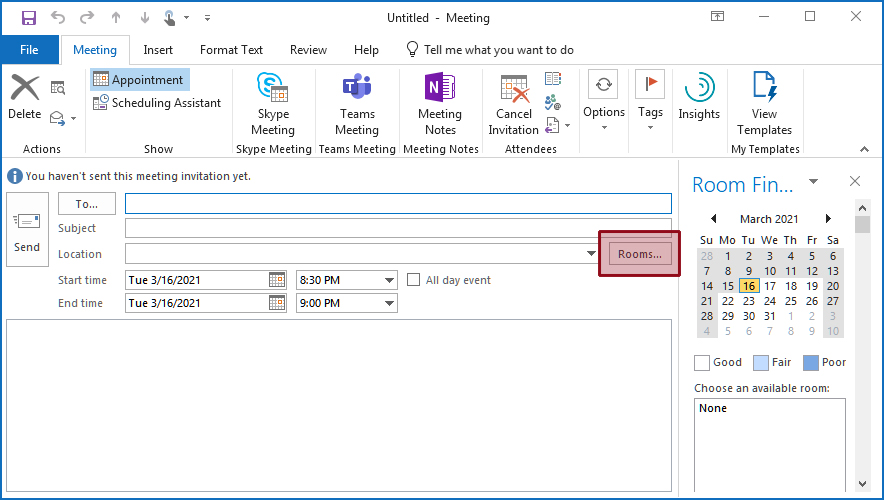Screen dimensions: 884x500
Task: Click the Skype Meeting icon
Action: tap(272, 88)
